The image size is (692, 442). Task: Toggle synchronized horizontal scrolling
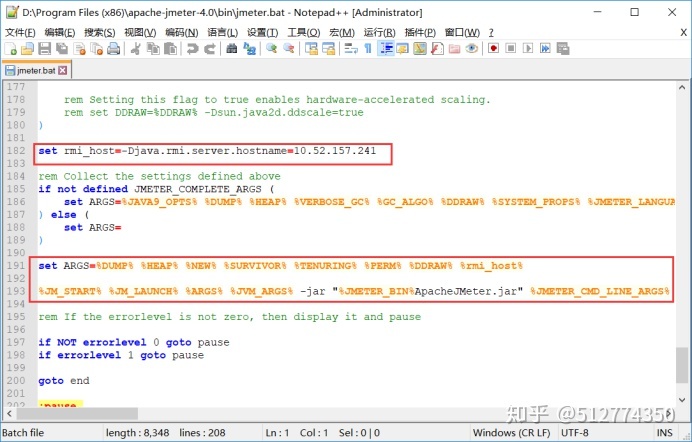point(329,49)
